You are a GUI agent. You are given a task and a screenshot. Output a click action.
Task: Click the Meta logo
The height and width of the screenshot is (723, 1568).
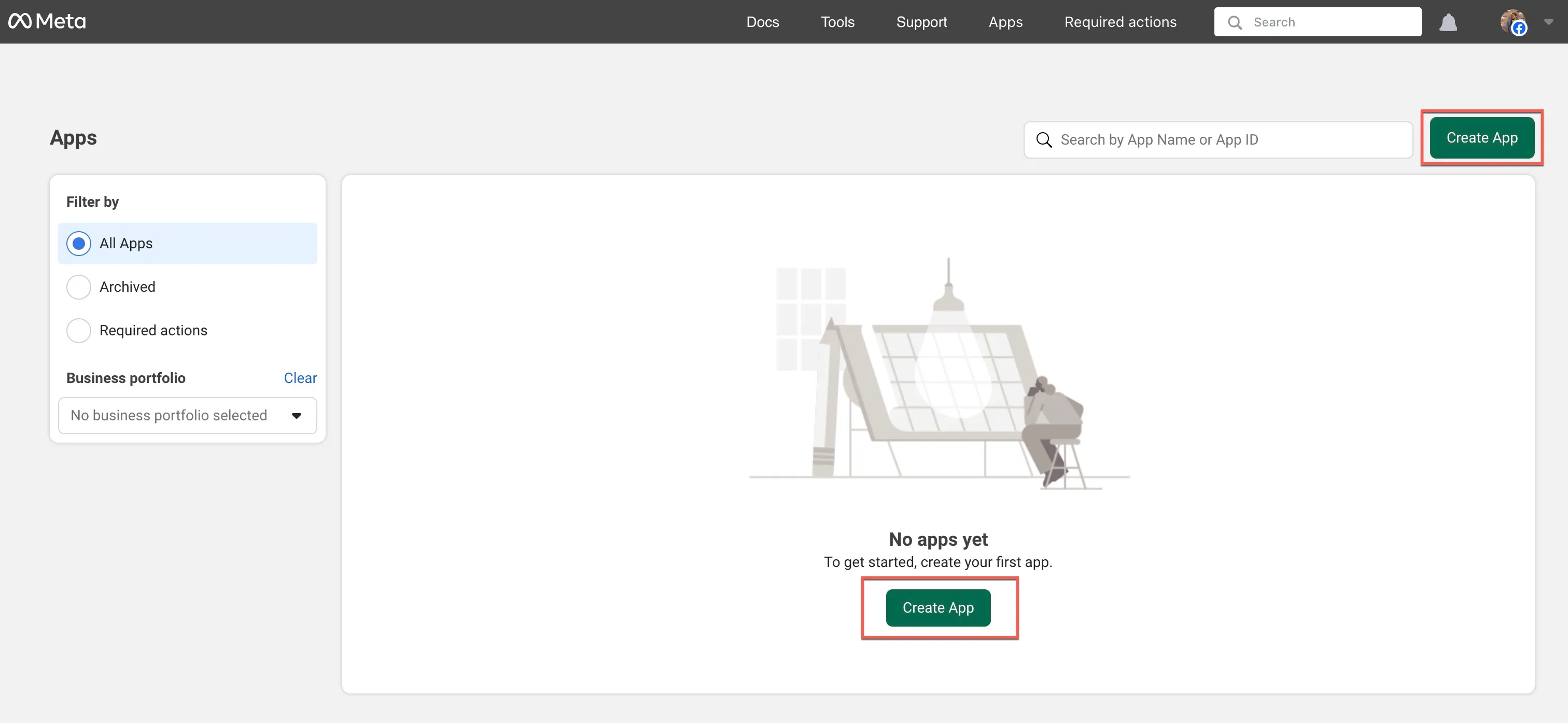(47, 21)
